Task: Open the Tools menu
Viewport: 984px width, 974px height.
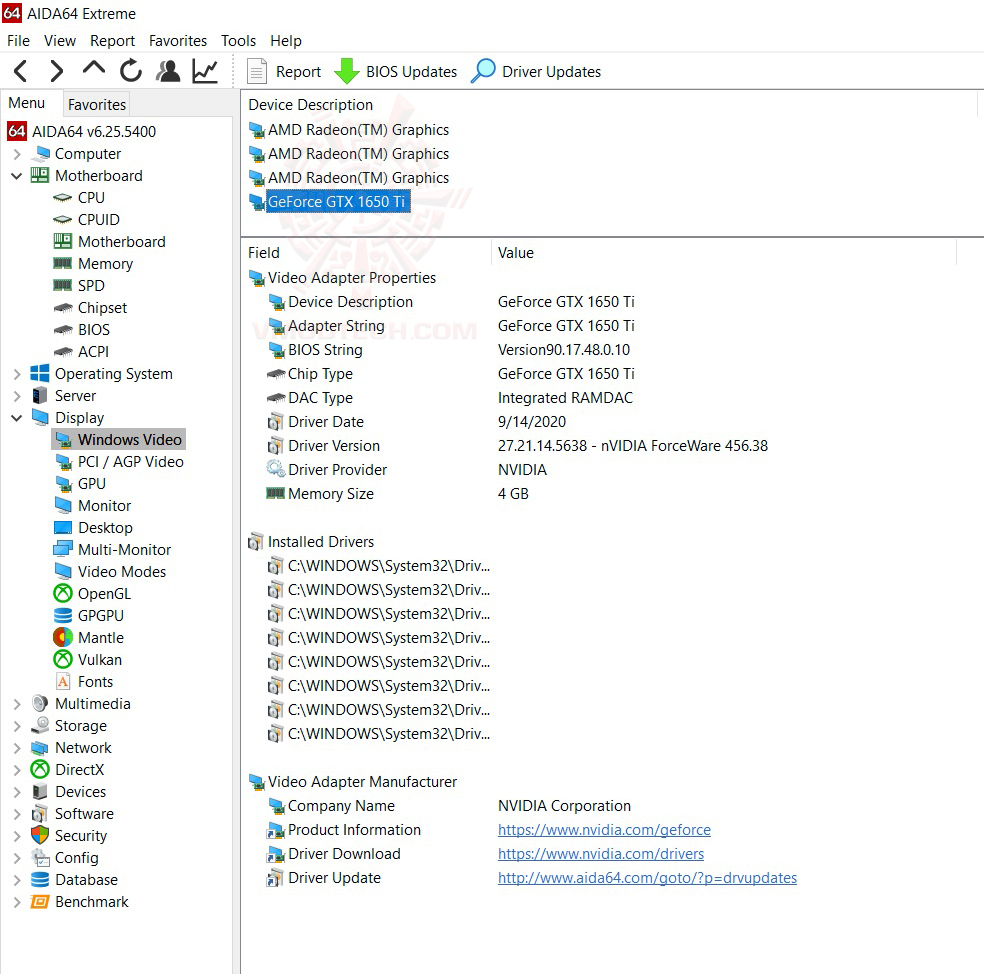Action: coord(238,41)
